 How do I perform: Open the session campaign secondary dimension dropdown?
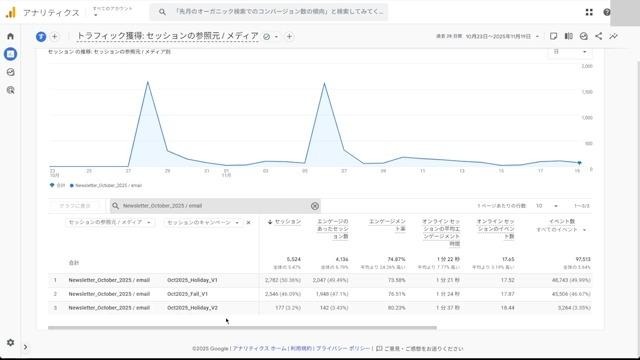pyautogui.click(x=203, y=222)
